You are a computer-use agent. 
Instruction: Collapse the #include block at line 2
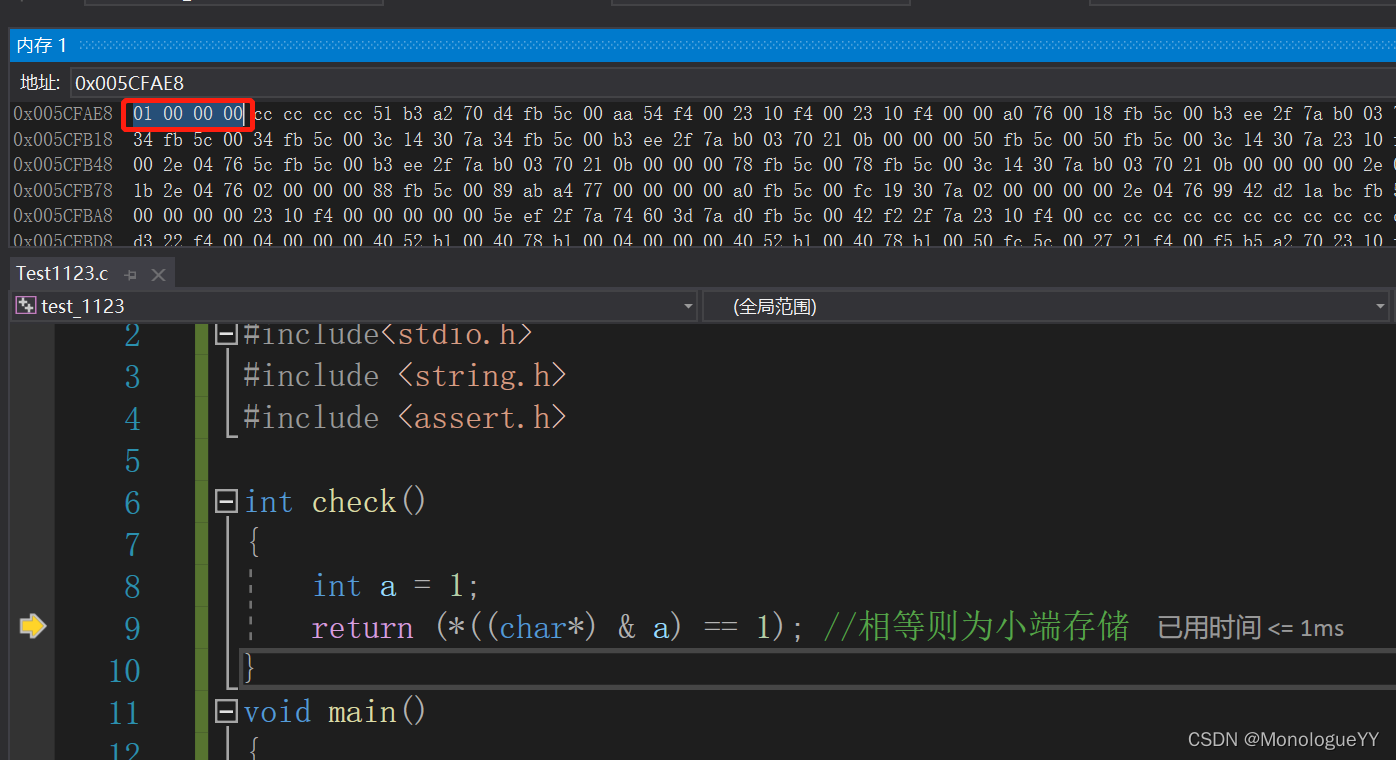pyautogui.click(x=227, y=334)
